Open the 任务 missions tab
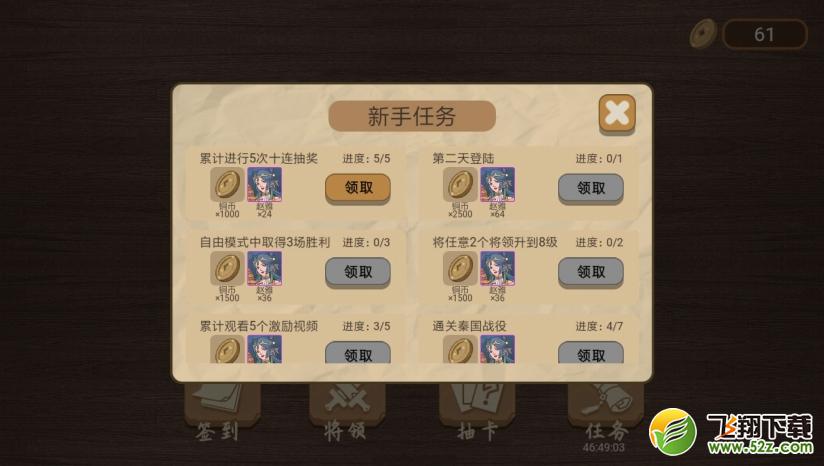Viewport: 824px width, 466px height. pos(605,415)
